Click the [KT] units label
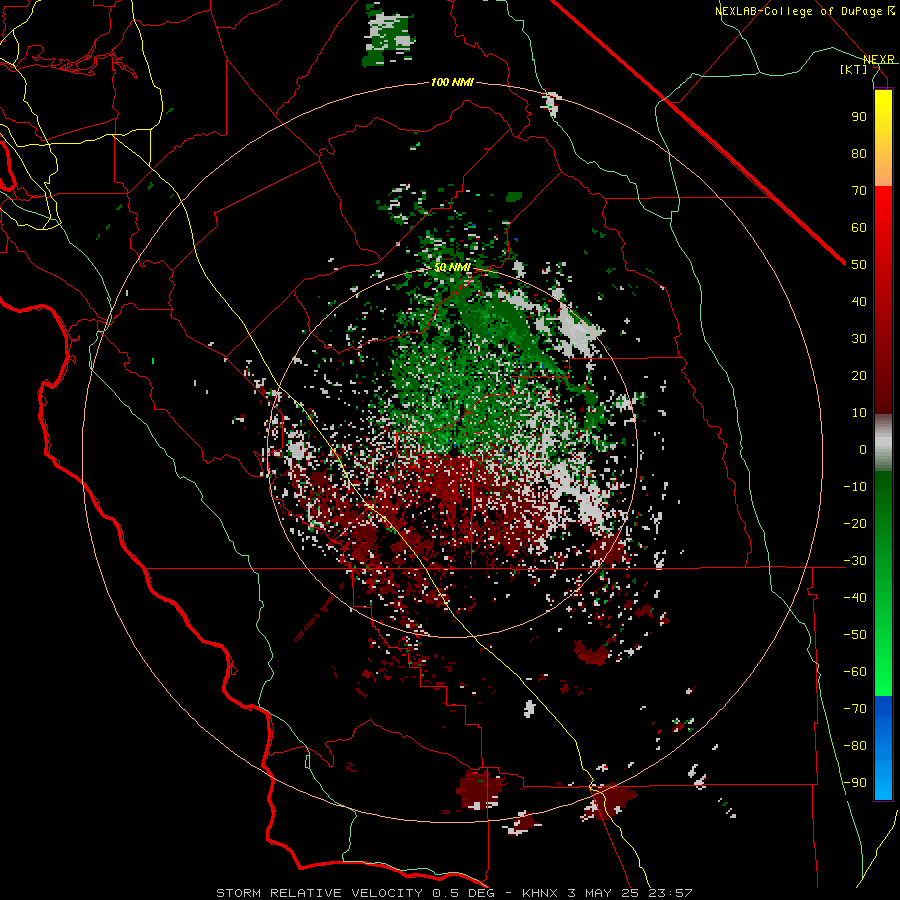 pyautogui.click(x=854, y=69)
